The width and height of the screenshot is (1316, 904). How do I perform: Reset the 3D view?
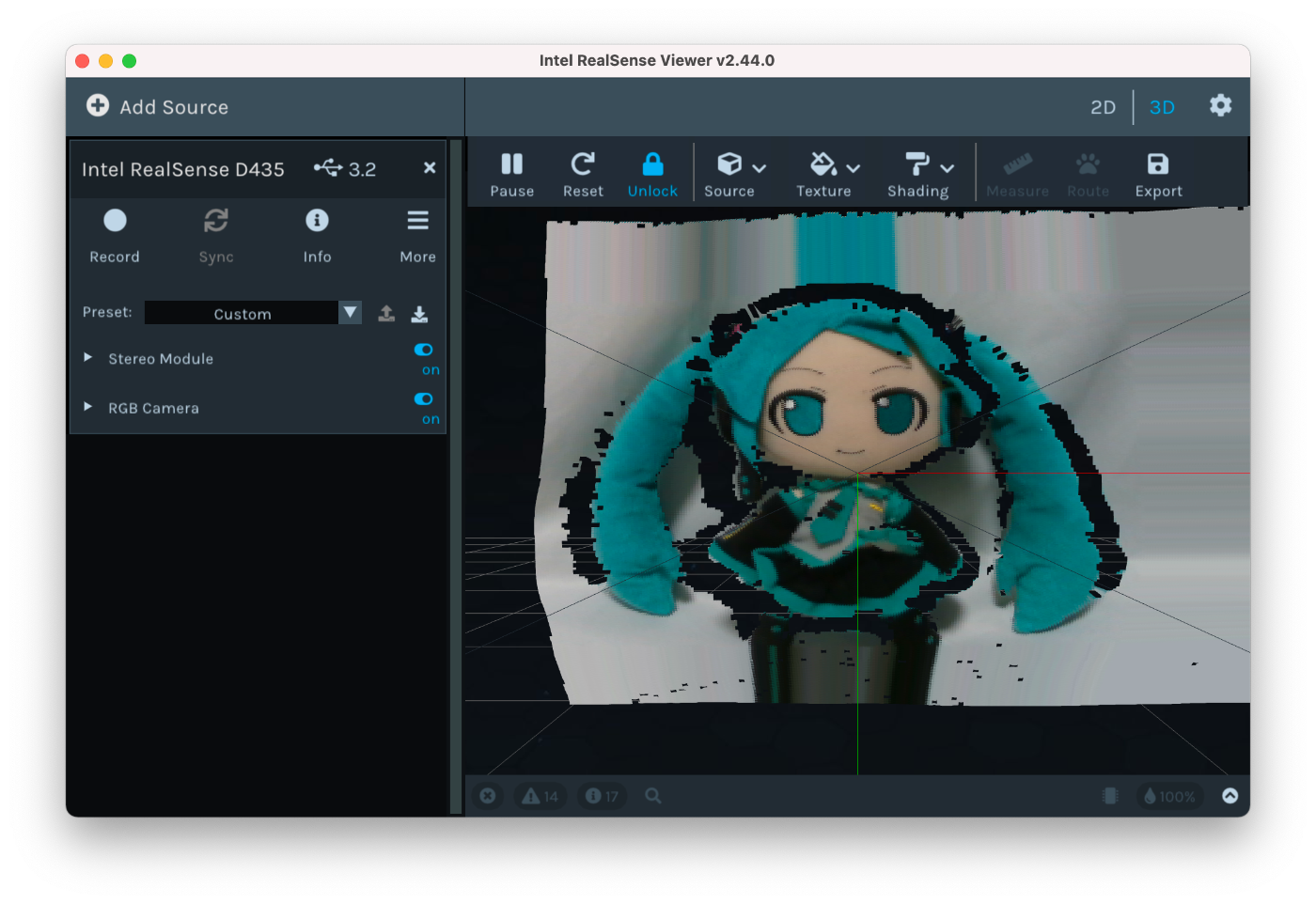[583, 174]
